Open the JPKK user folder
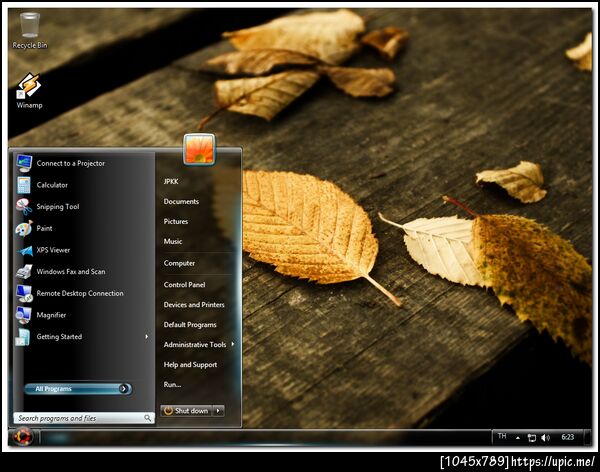600x472 pixels. [x=171, y=181]
